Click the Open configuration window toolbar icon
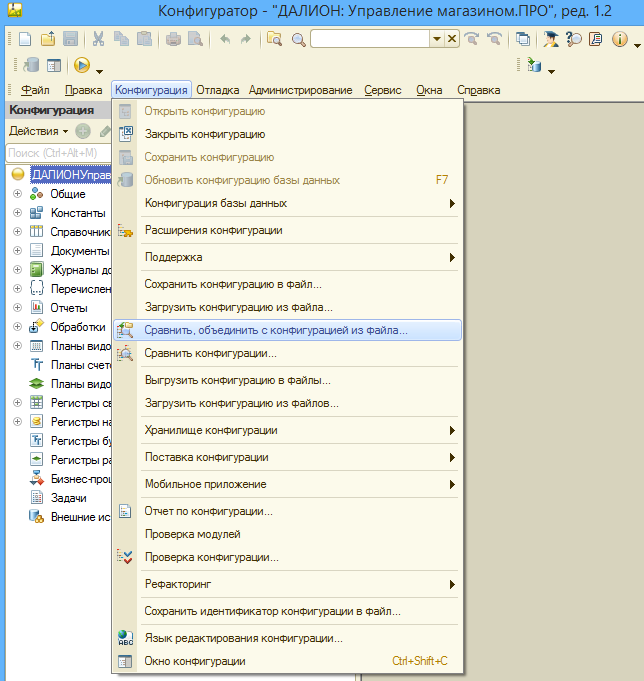Viewport: 644px width, 681px height. pyautogui.click(x=54, y=66)
